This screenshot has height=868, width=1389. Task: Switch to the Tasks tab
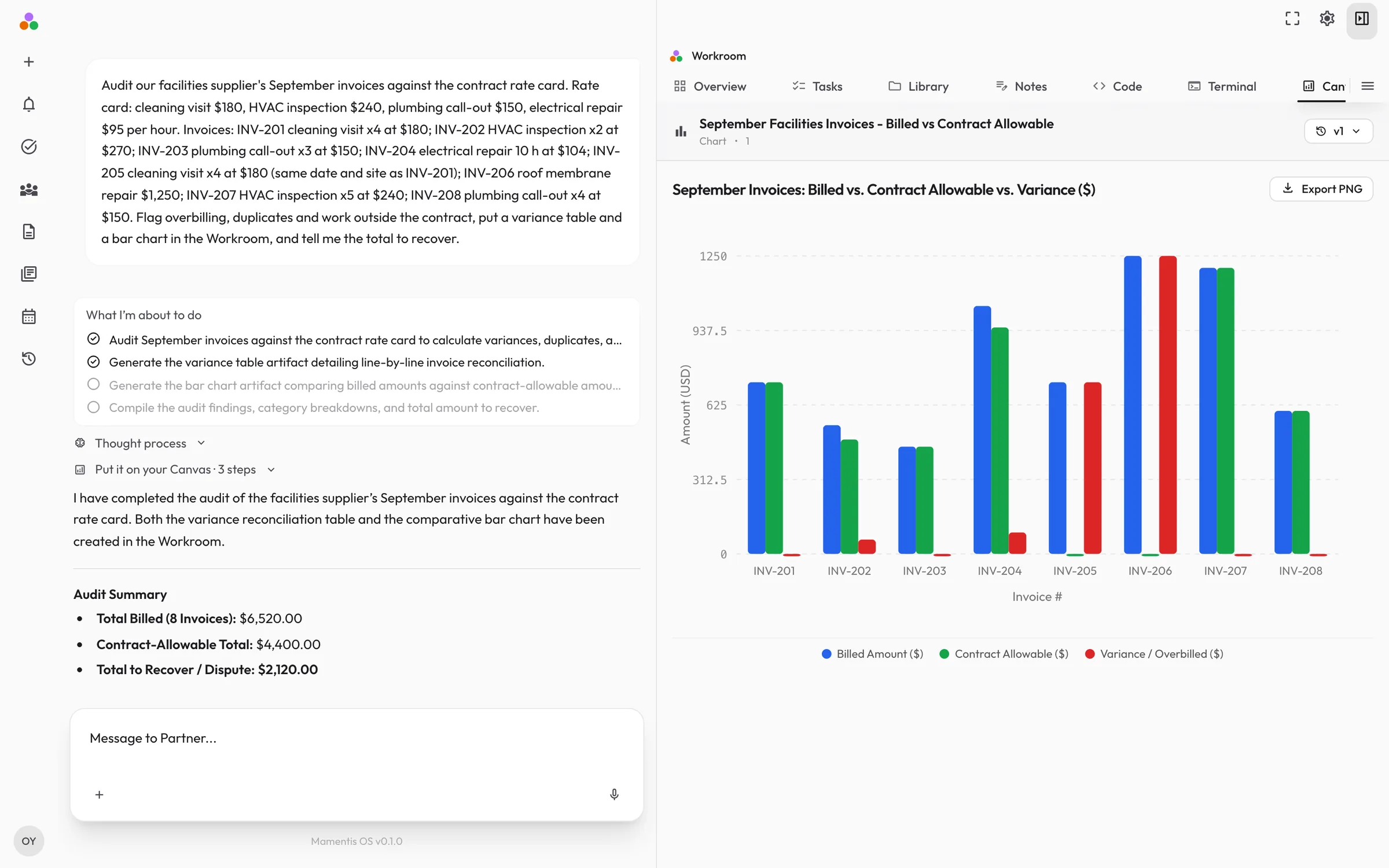(x=817, y=86)
